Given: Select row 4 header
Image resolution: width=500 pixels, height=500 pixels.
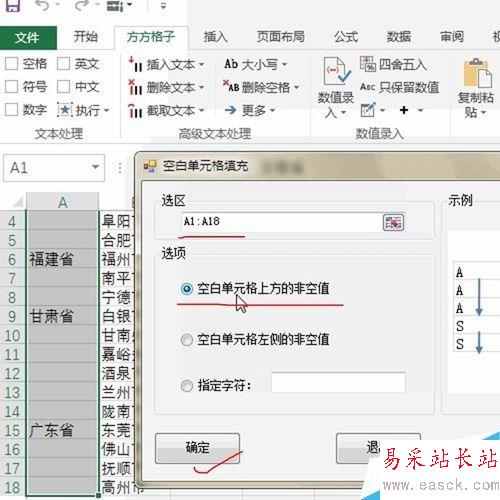Looking at the screenshot, I should (13, 221).
